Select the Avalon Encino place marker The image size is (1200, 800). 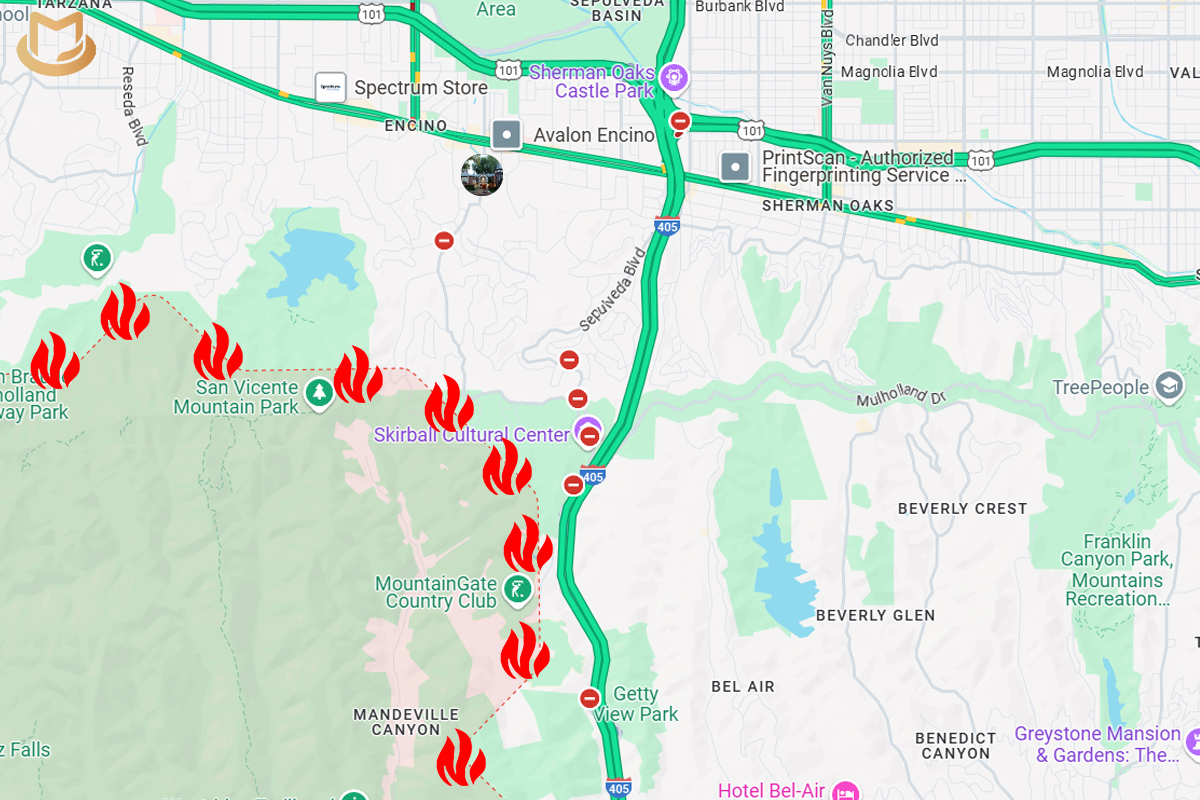pos(507,134)
